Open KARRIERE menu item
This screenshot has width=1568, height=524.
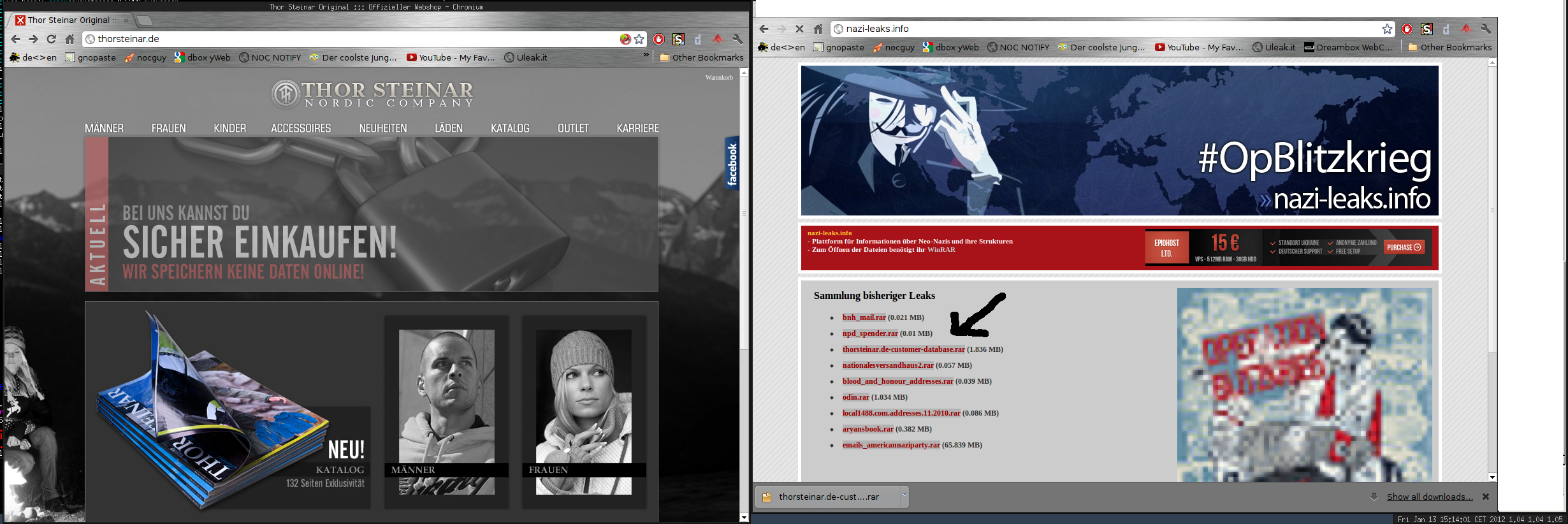[x=638, y=128]
